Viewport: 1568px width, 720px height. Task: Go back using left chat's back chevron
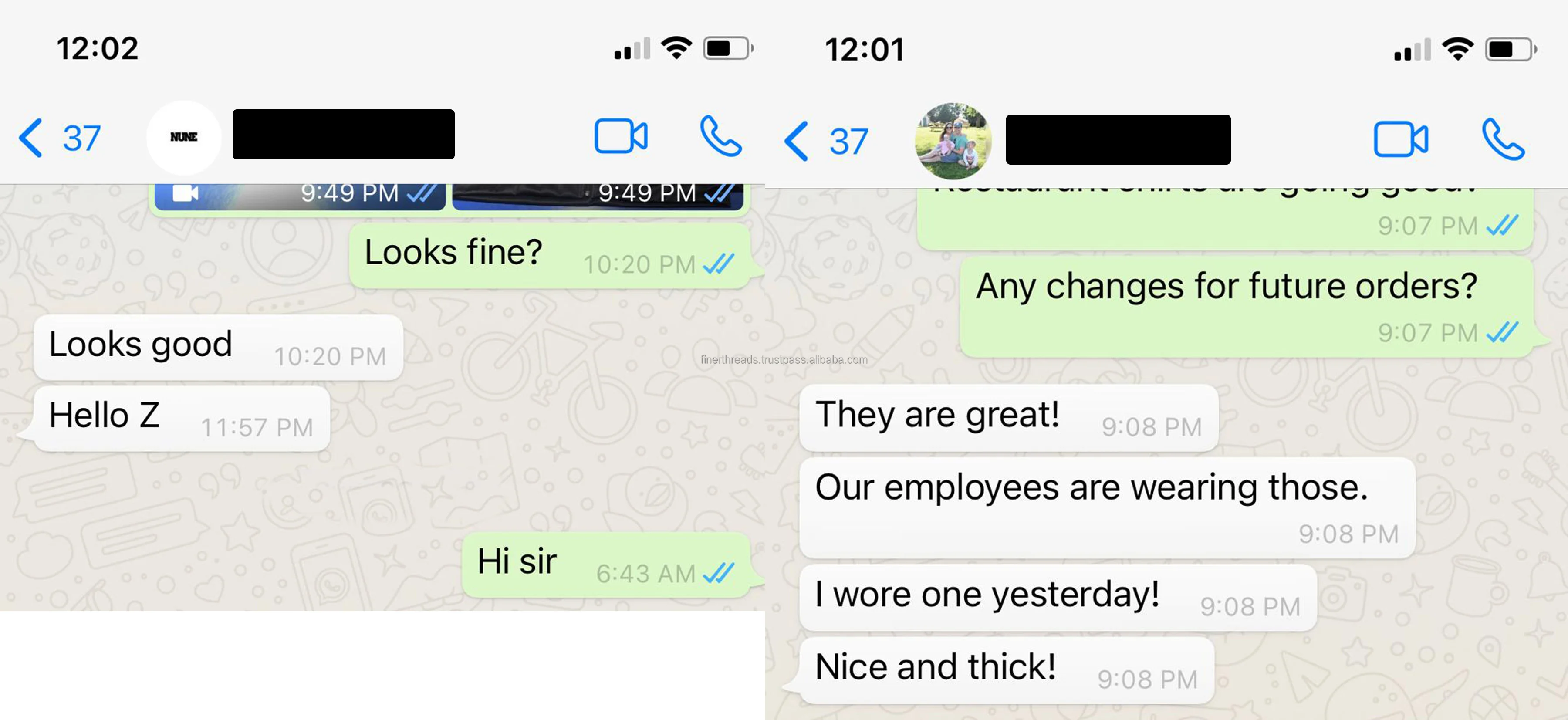[30, 138]
